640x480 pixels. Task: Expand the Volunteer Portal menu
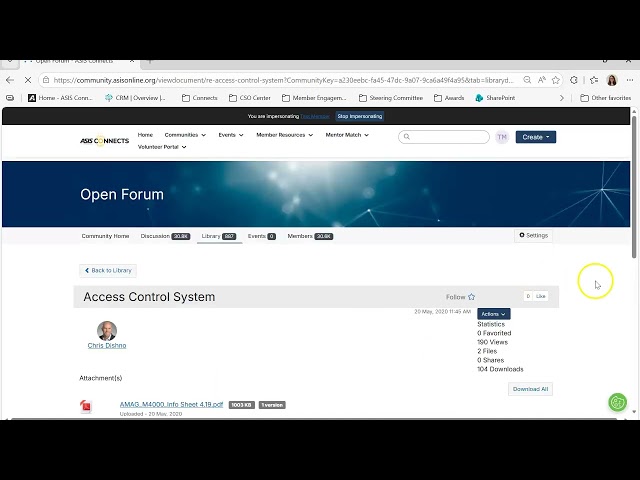click(162, 147)
